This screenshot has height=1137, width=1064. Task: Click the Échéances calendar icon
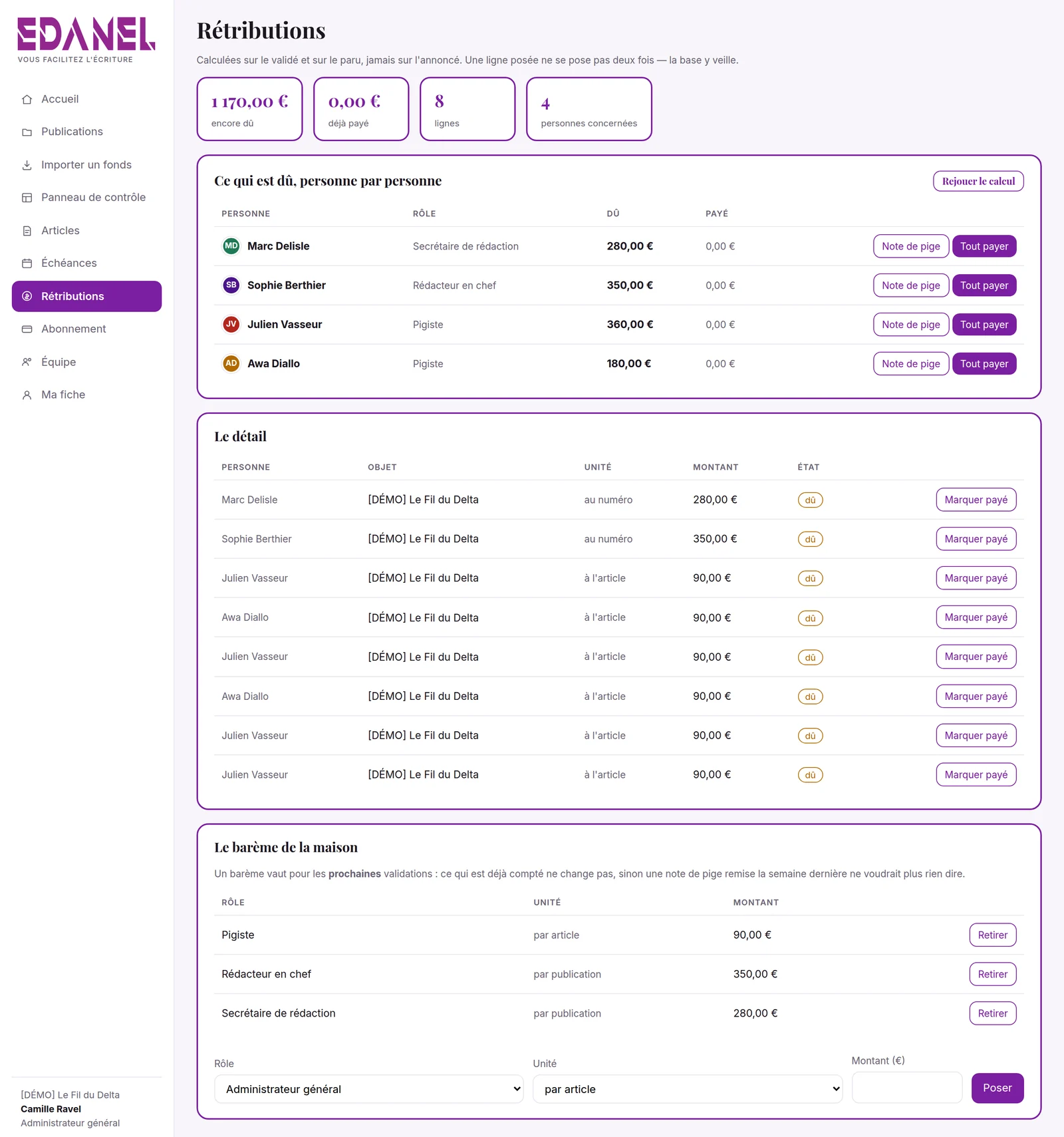coord(27,263)
